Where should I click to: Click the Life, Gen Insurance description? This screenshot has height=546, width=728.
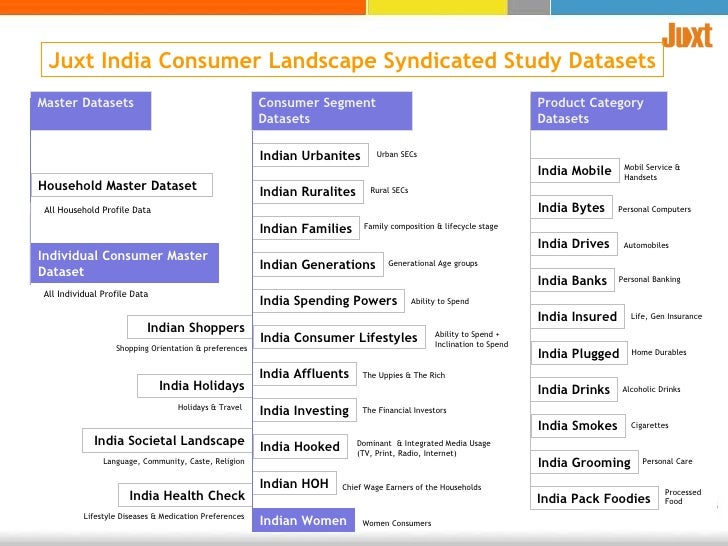666,316
